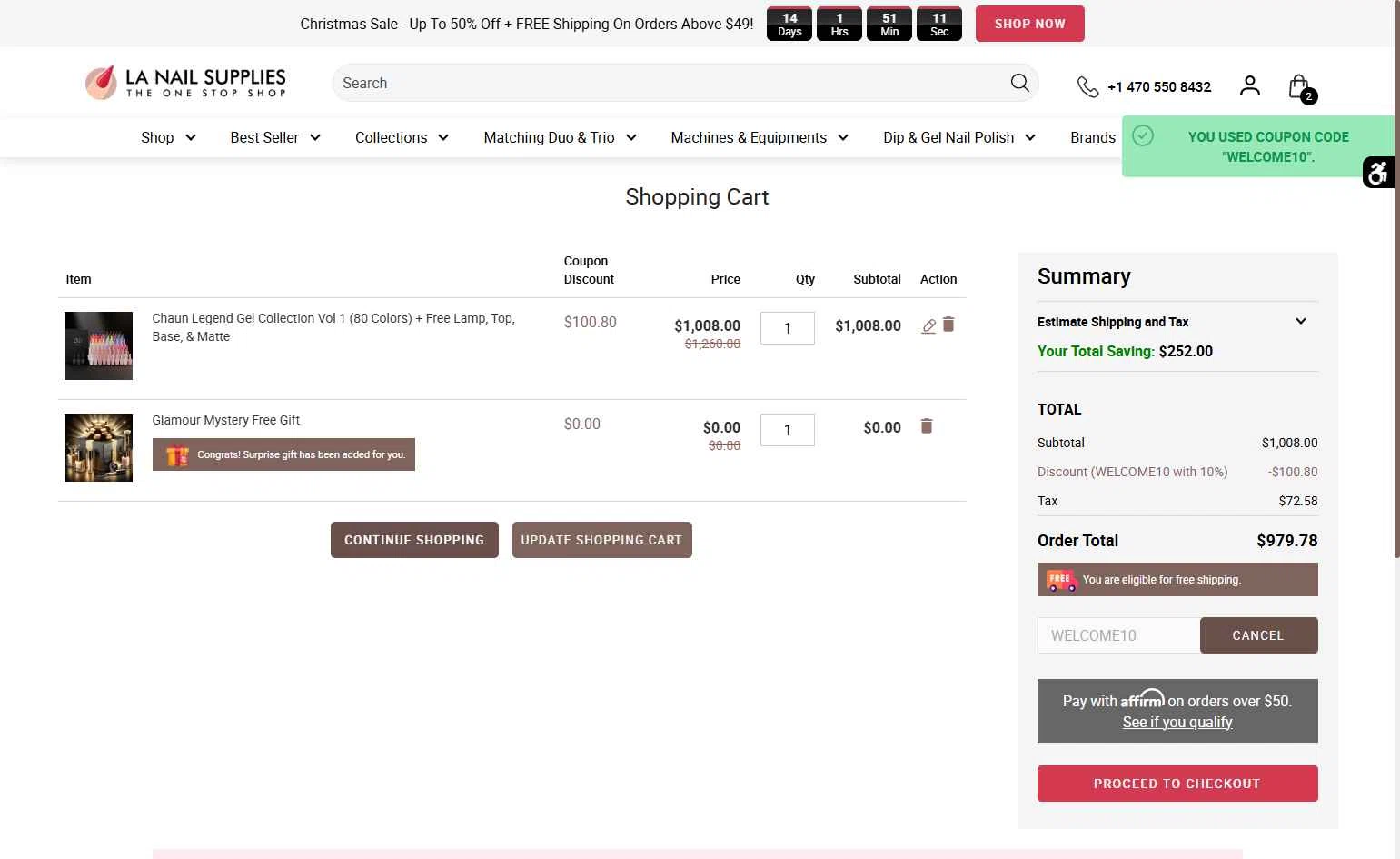Expand the Matching Duo & Trio menu
This screenshot has width=1400, height=859.
click(561, 137)
